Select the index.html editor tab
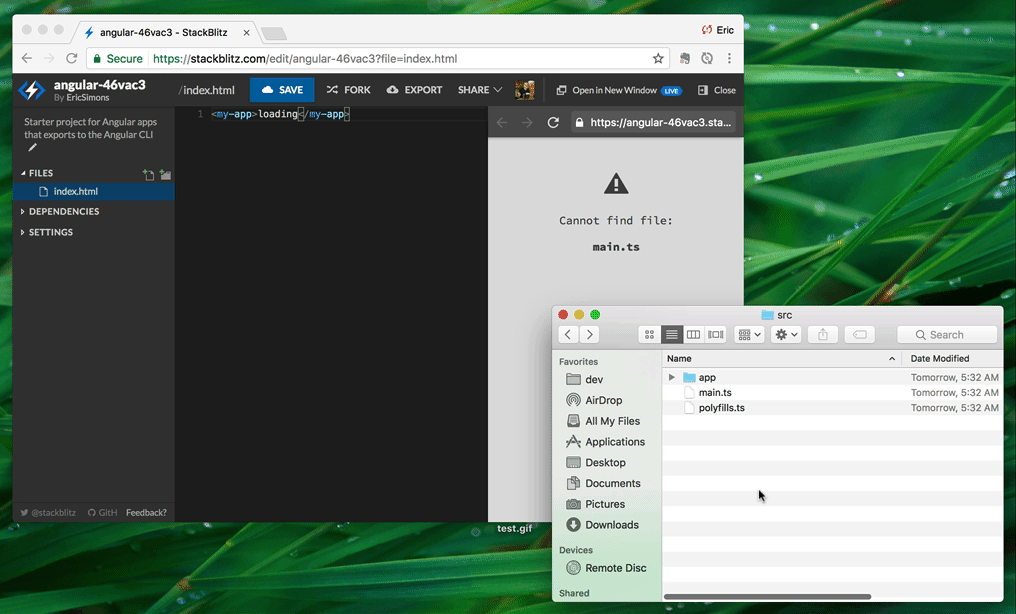Screen dimensions: 1016x614 pos(206,90)
